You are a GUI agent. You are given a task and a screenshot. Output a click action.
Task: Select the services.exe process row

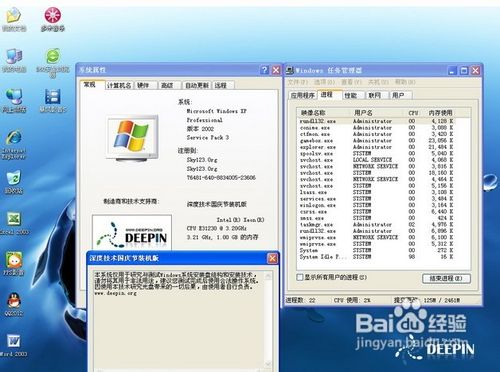pos(376,199)
